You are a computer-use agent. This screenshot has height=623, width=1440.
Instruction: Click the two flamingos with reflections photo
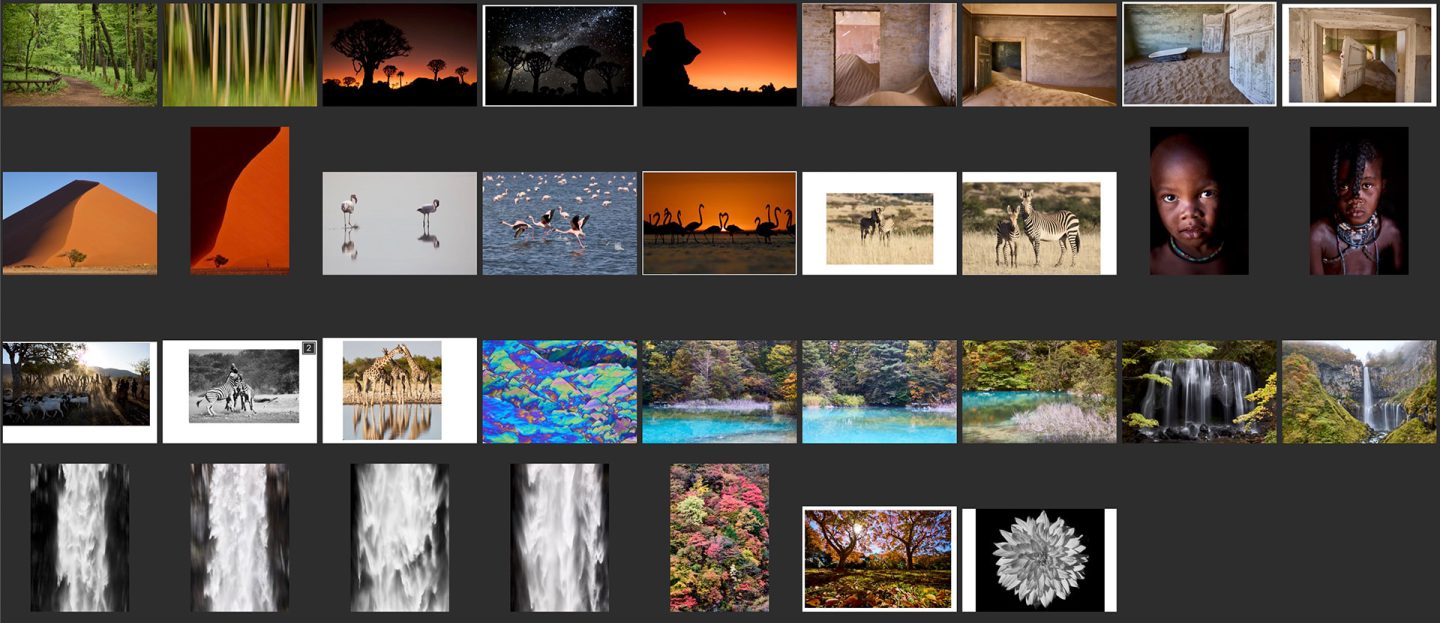399,223
